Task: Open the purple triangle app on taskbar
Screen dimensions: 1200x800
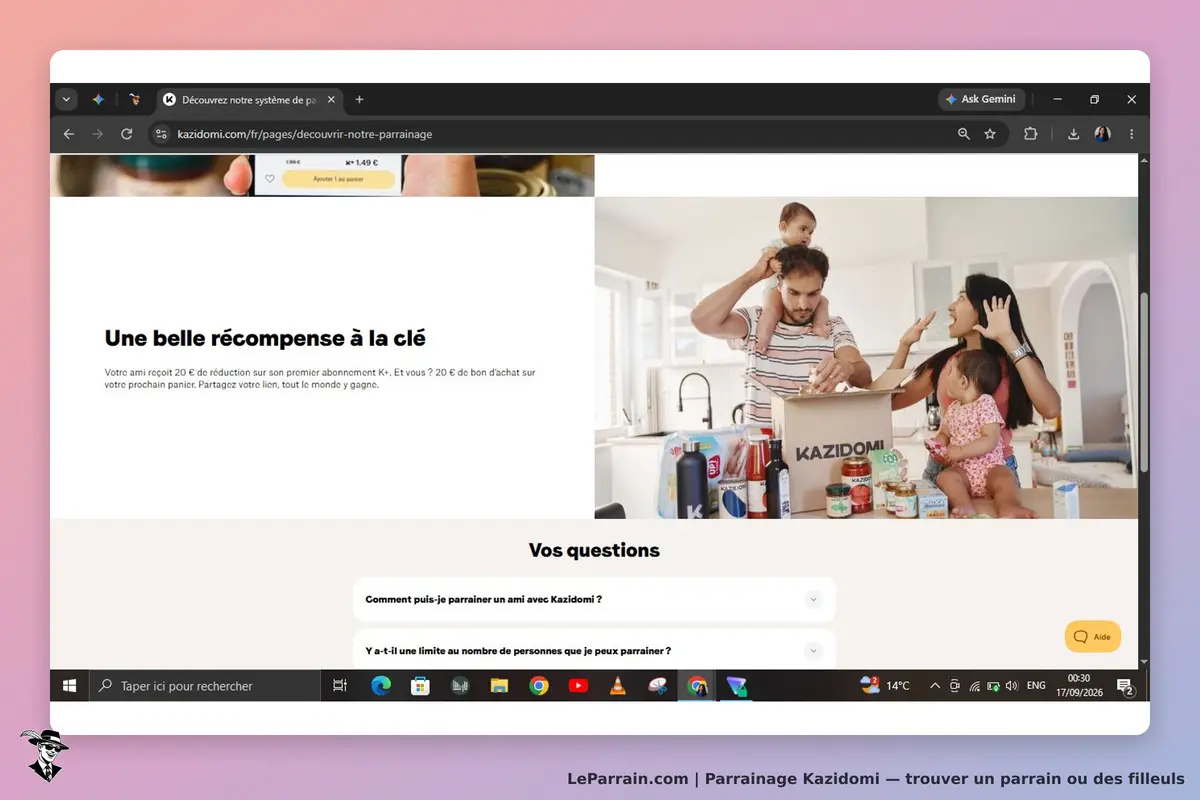Action: coord(737,686)
